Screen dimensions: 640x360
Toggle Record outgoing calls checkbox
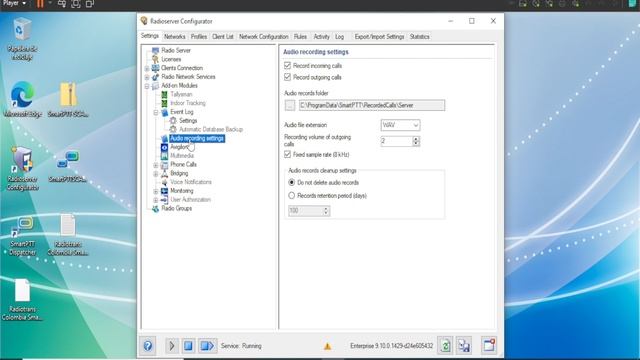[287, 77]
